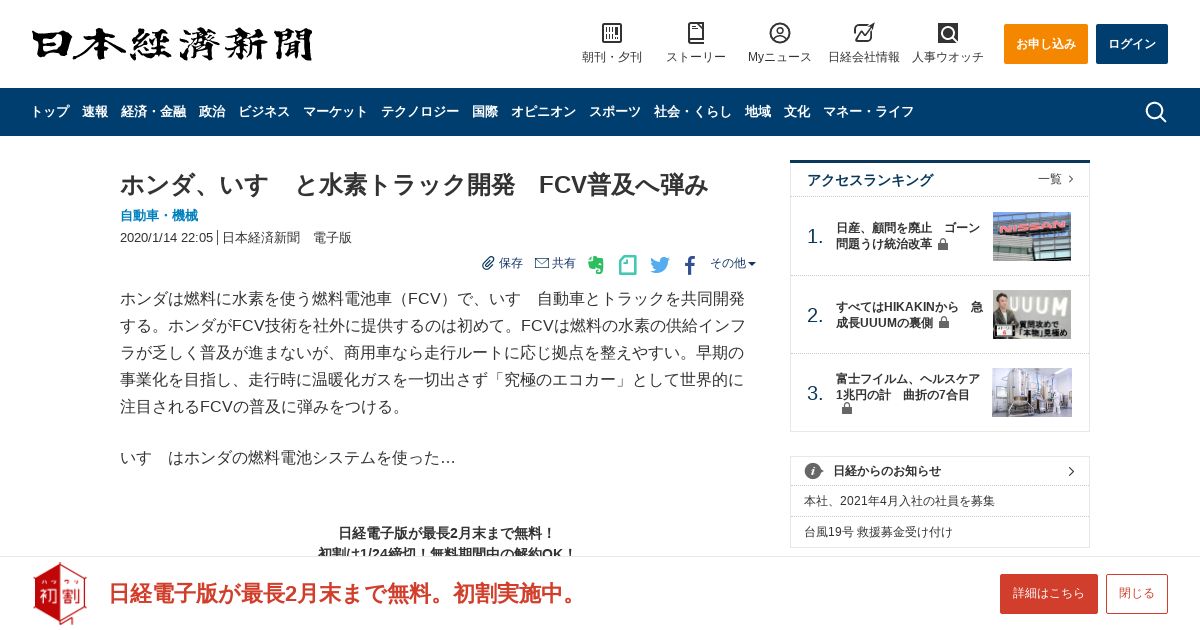Dismiss the banner with 閉じる
The width and height of the screenshot is (1200, 630).
pos(1137,594)
